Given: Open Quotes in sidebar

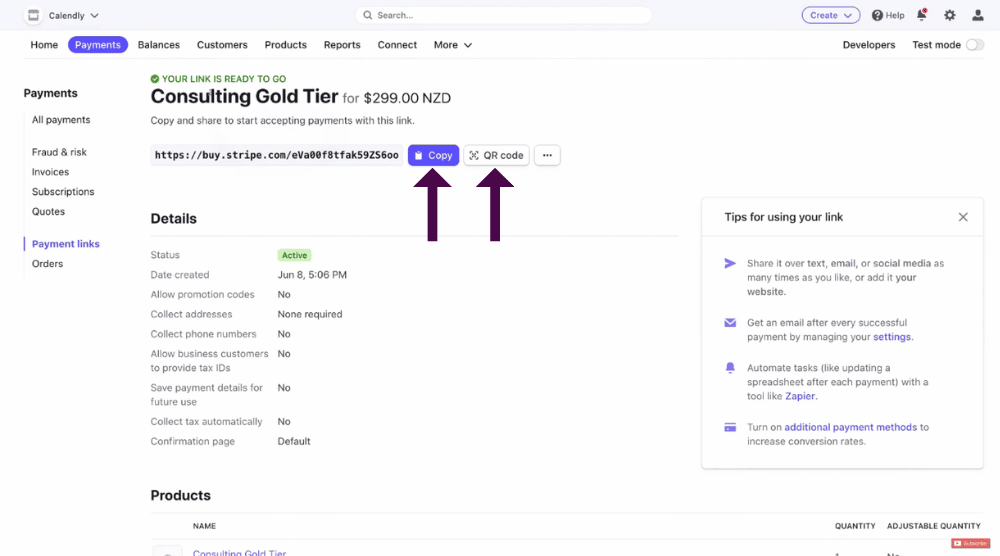Looking at the screenshot, I should point(48,212).
